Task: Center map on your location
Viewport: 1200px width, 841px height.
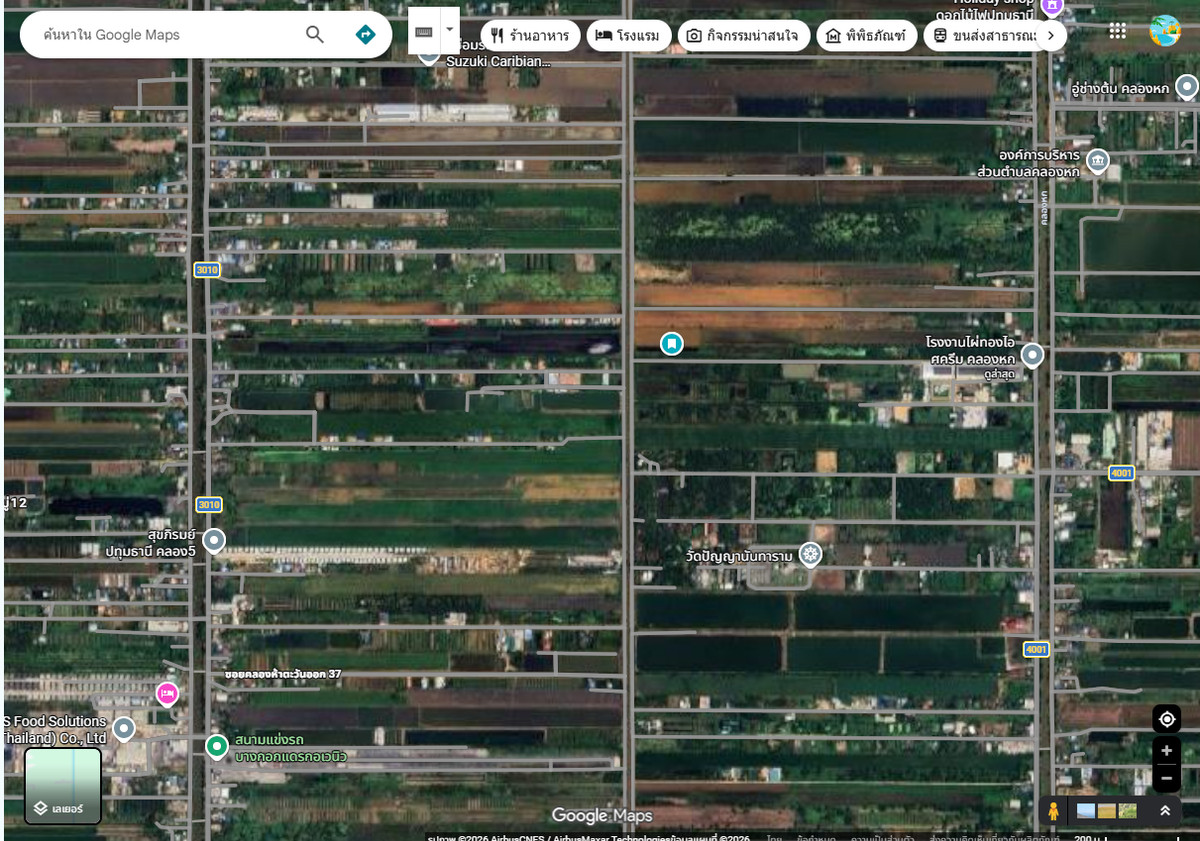Action: pos(1166,719)
